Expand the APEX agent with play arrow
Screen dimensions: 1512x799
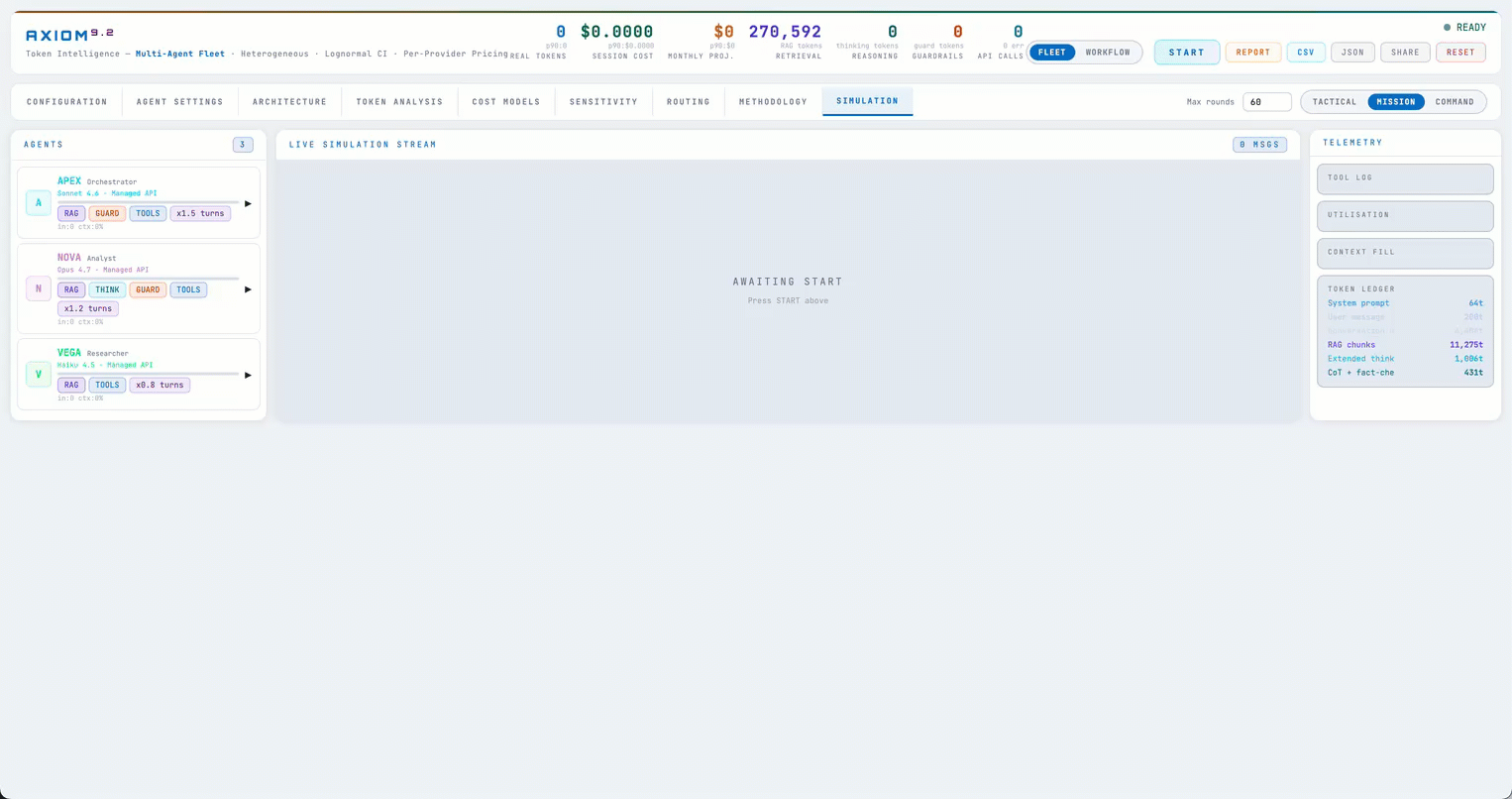[248, 203]
